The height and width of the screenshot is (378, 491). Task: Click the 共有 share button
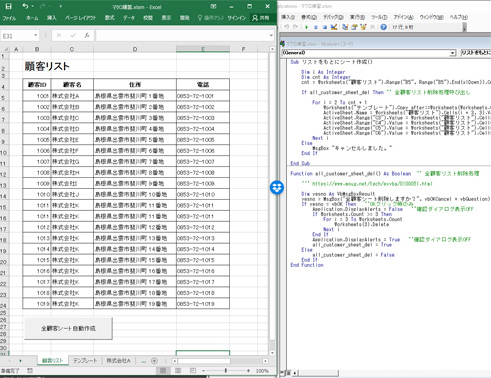click(260, 18)
